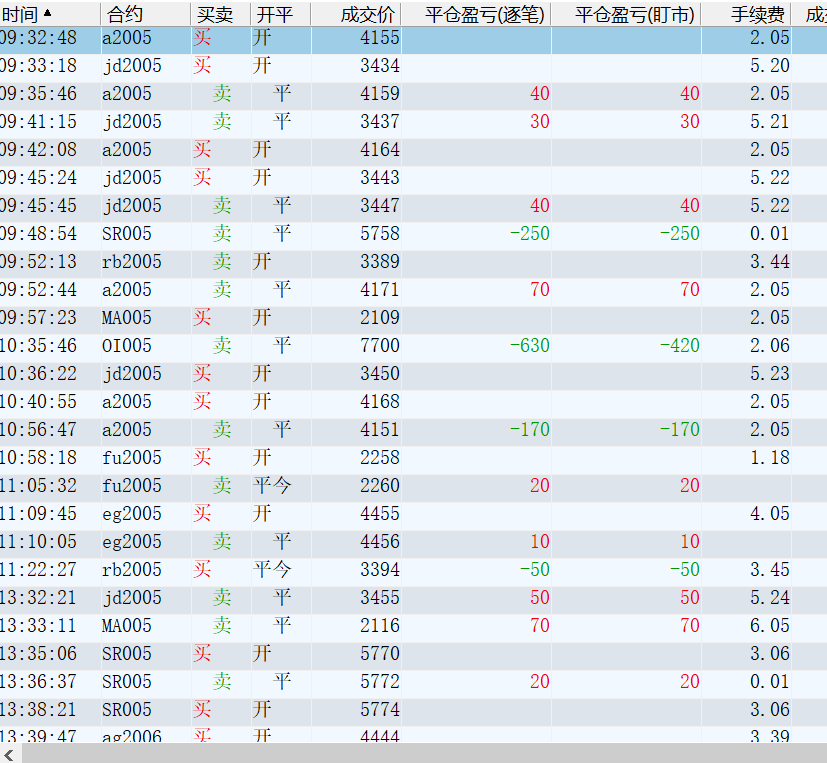Screen dimensions: 827x763
Task: Click MA005 contract at 09:57:23
Action: pyautogui.click(x=127, y=317)
